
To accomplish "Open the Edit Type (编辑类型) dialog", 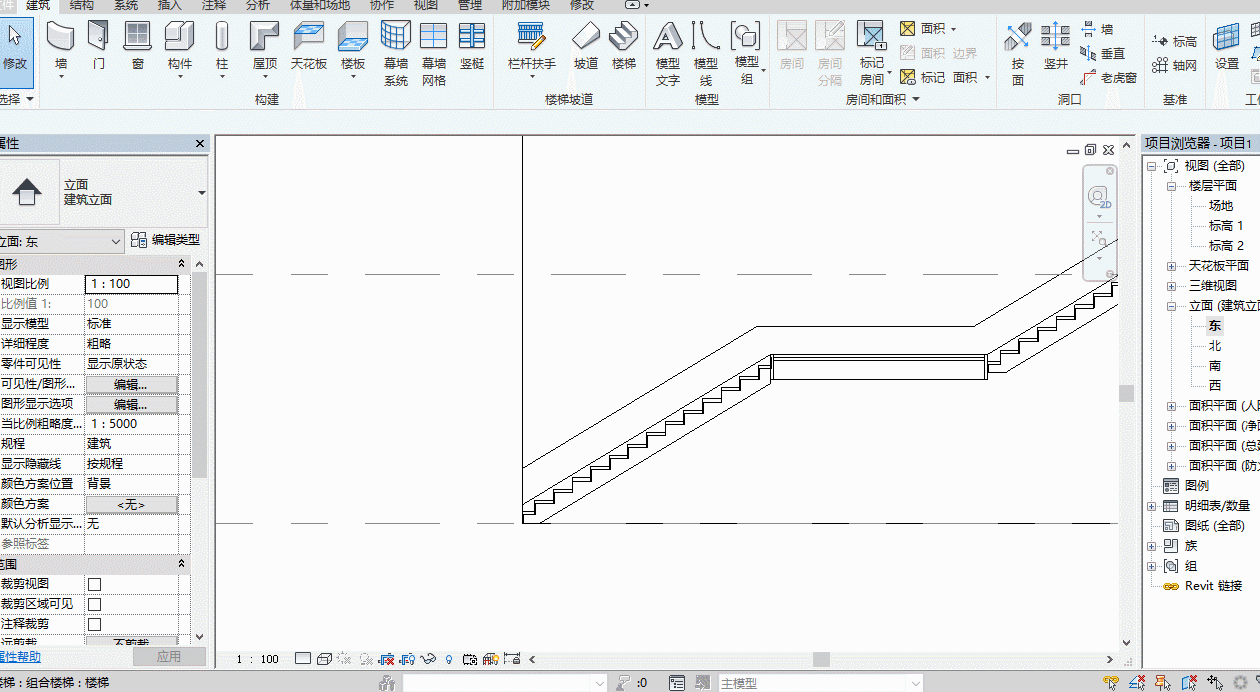I will coord(166,240).
